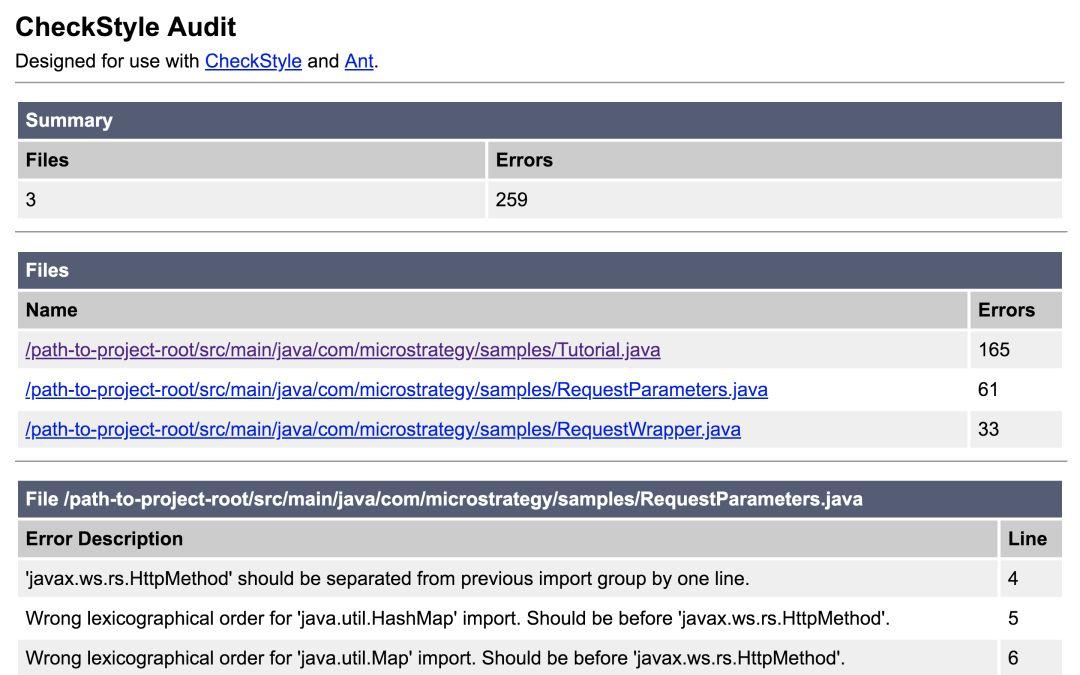Screen dimensions: 1080x675
Task: Select the file count 3 in Summary
Action: (x=30, y=199)
